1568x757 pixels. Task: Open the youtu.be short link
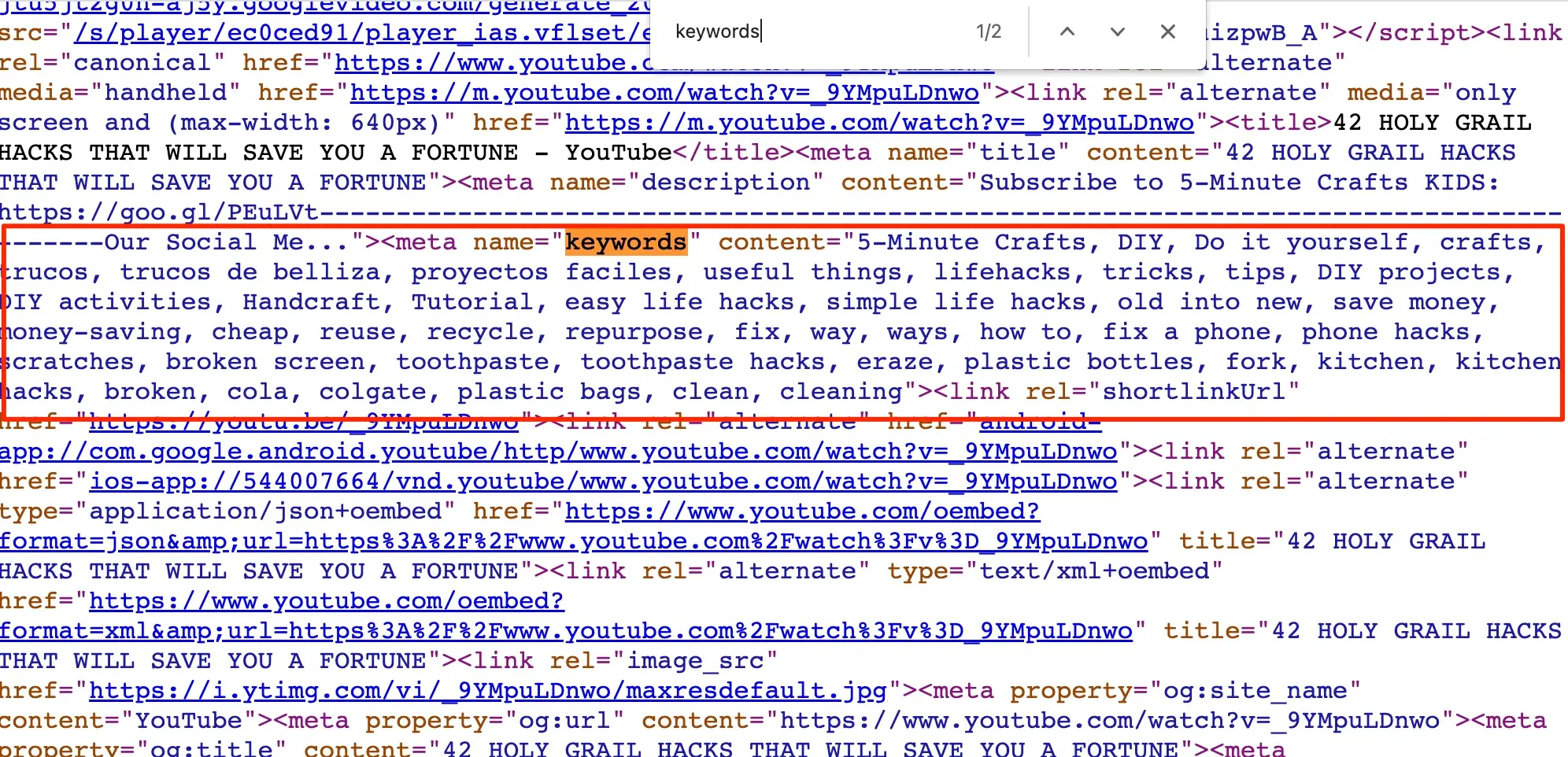click(303, 423)
